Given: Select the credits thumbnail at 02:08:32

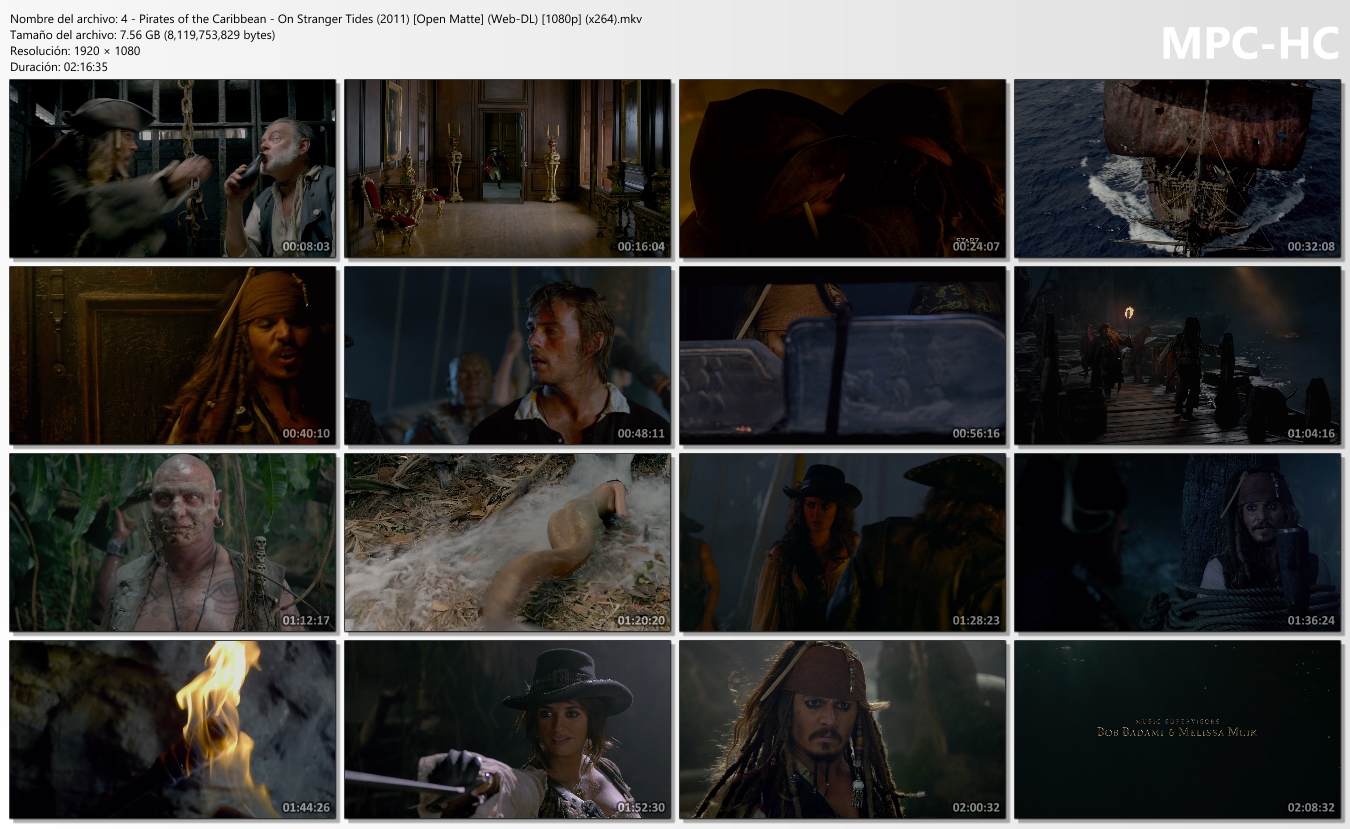Looking at the screenshot, I should [1178, 730].
